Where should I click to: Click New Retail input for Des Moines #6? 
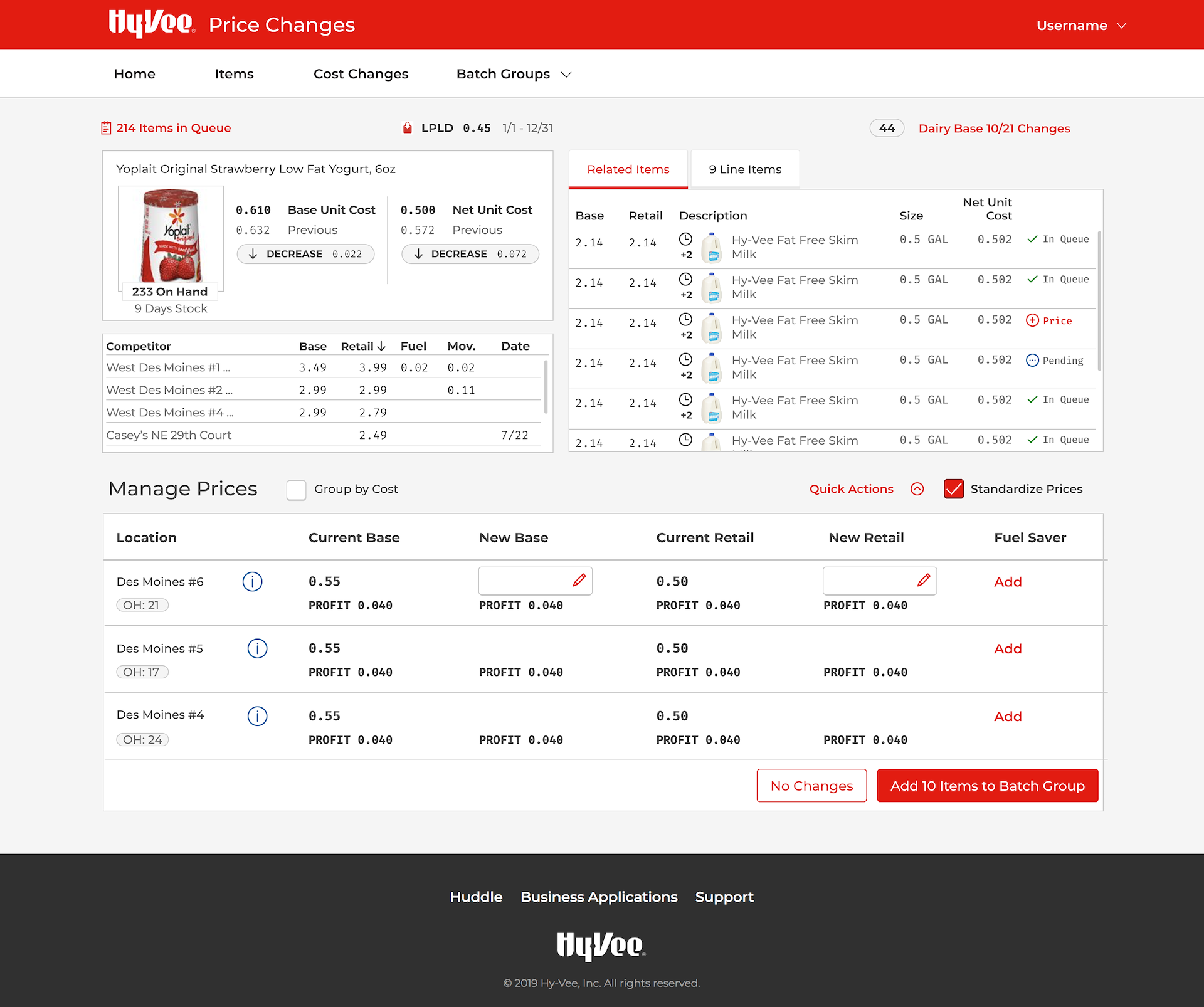[879, 581]
